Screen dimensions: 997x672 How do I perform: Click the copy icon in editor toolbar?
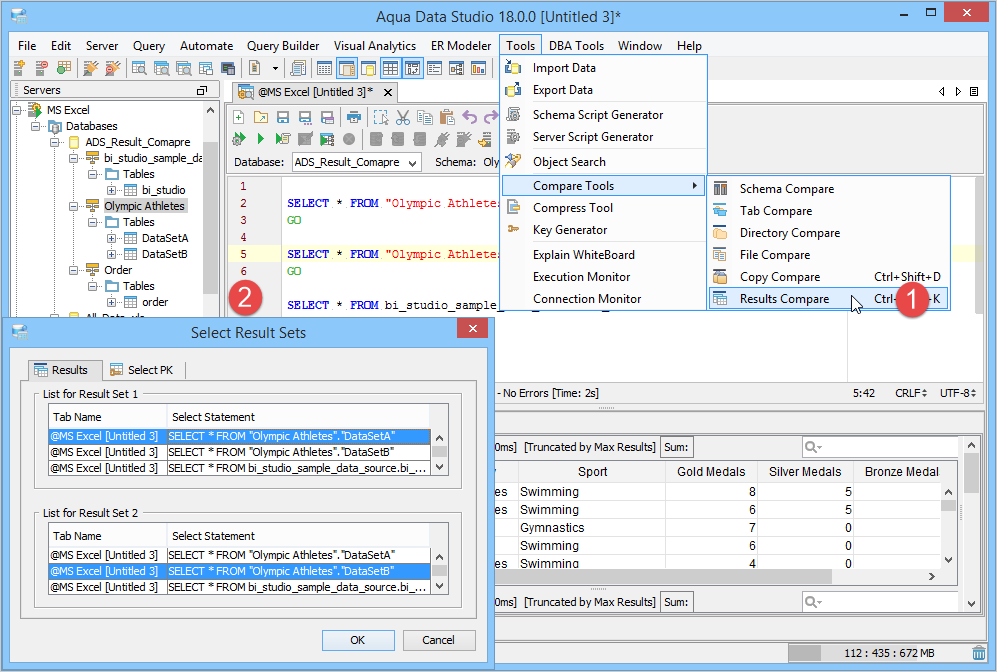425,118
